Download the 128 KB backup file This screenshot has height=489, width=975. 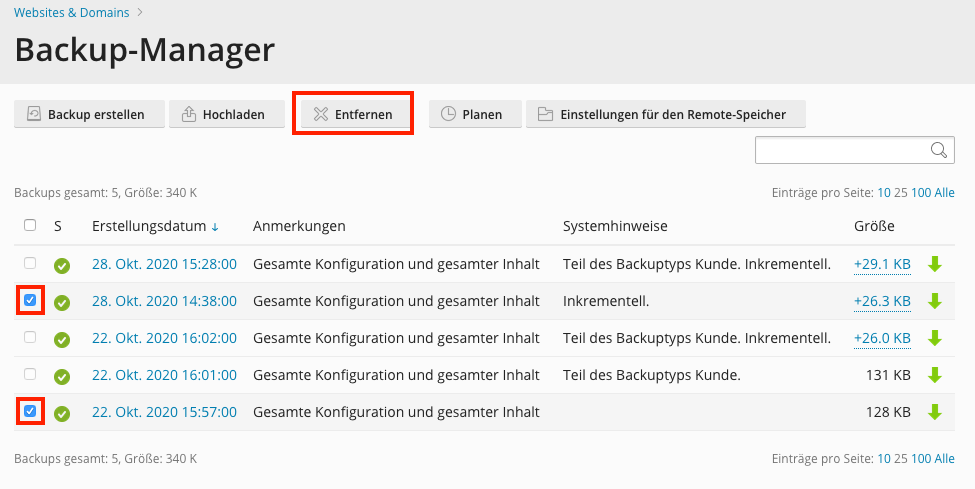click(x=936, y=412)
